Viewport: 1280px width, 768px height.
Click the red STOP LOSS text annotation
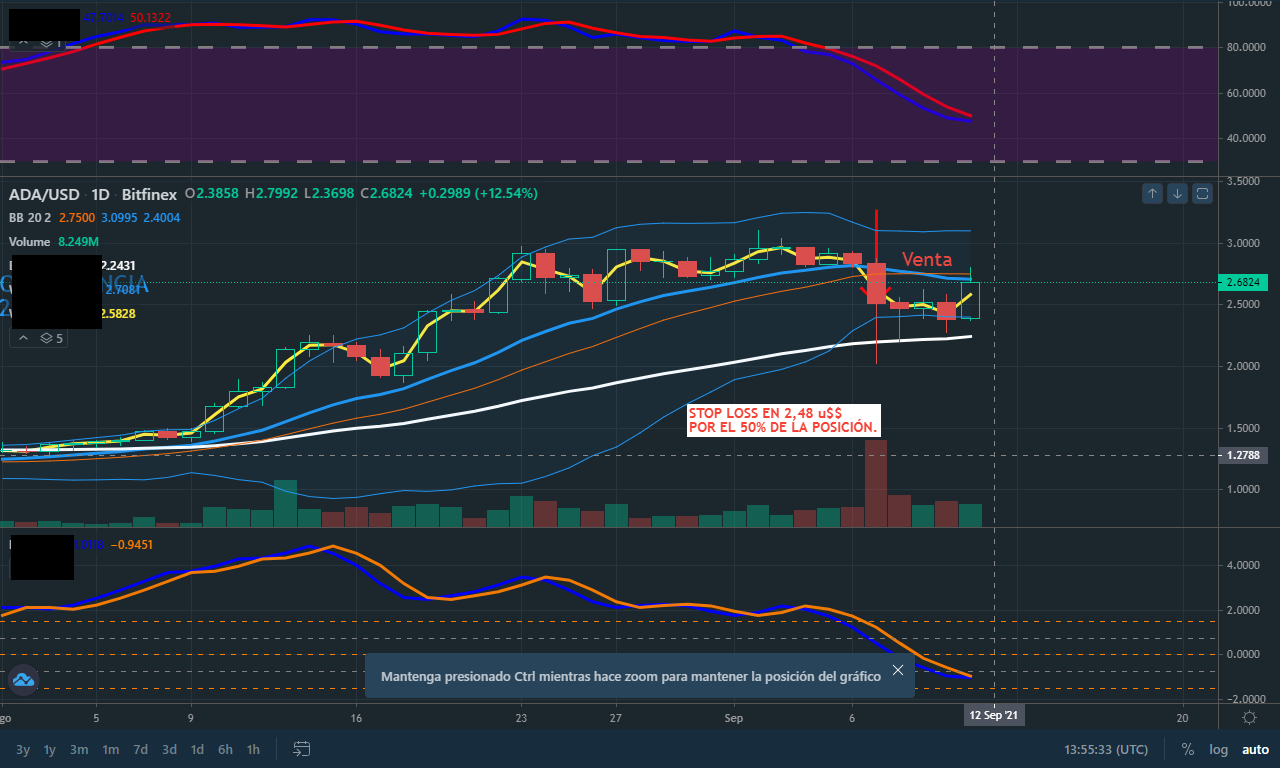(x=783, y=420)
